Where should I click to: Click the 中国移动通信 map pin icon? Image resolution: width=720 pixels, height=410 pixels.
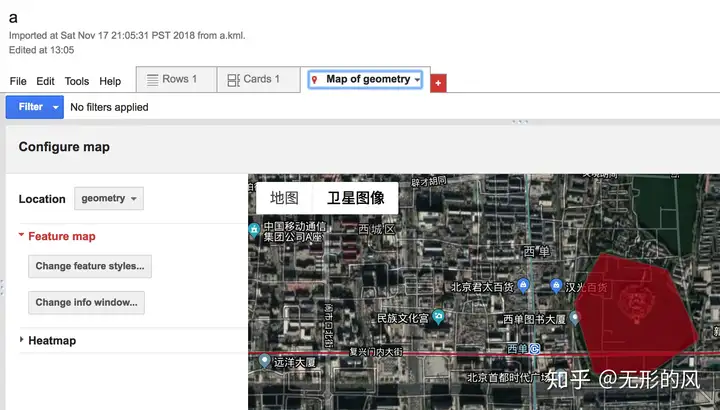pyautogui.click(x=254, y=230)
